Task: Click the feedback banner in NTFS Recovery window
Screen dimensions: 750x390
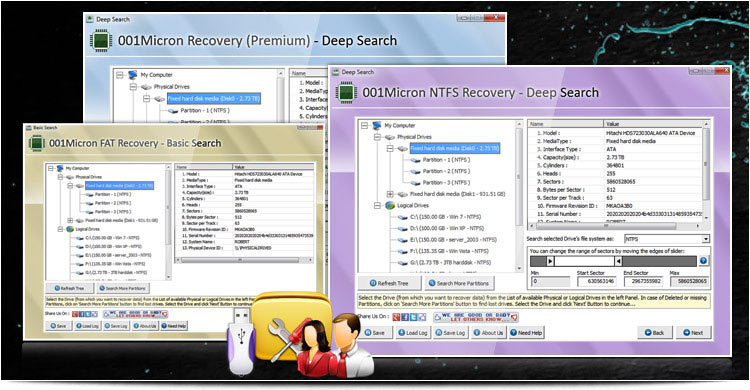Action: coord(475,317)
